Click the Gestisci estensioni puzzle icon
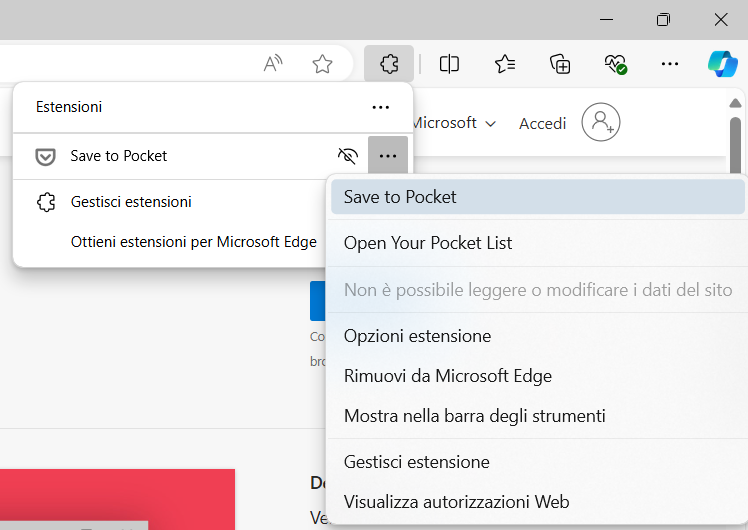Screen dimensions: 748x530 pos(46,202)
